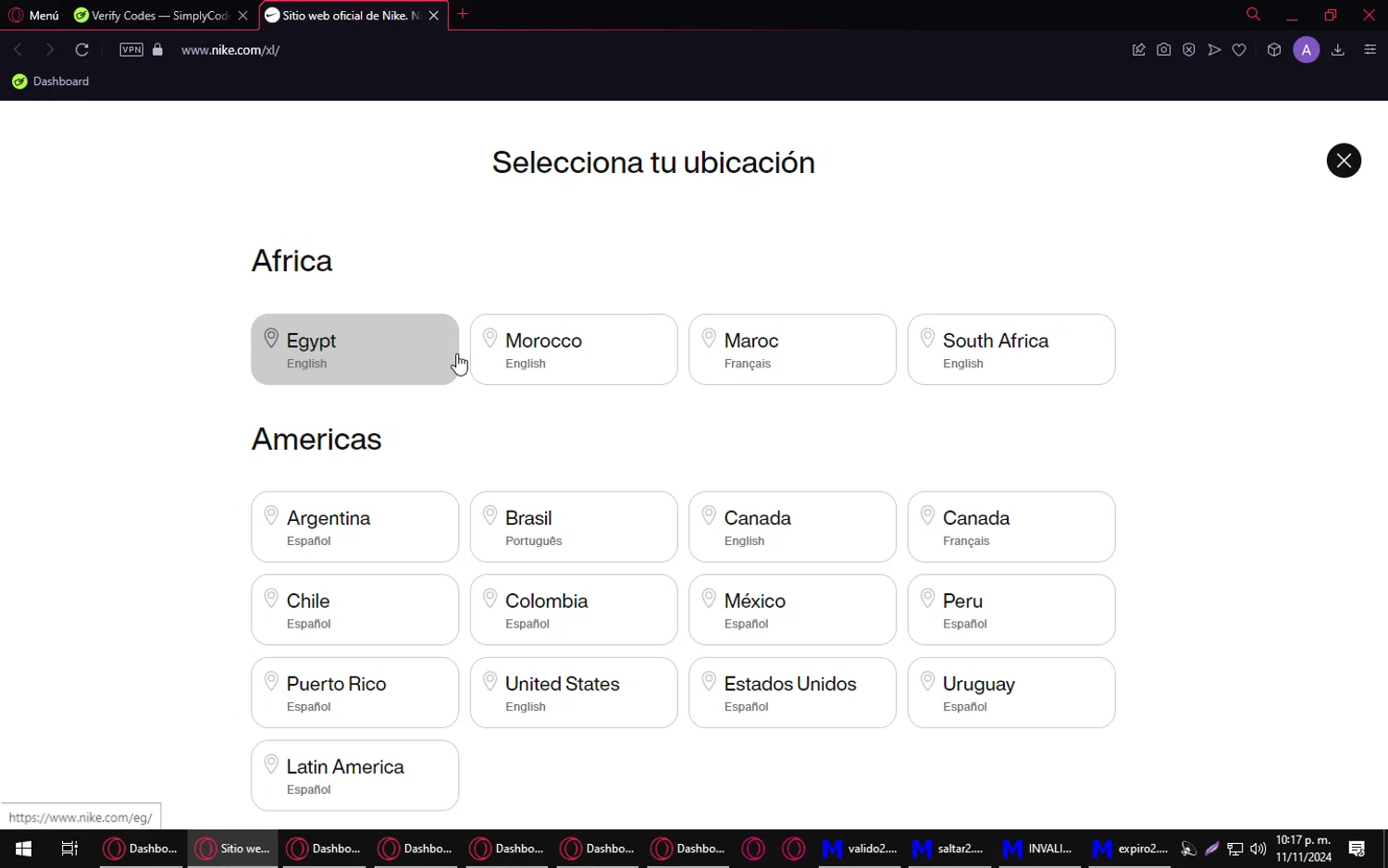Choose Colombia Español location

(574, 610)
